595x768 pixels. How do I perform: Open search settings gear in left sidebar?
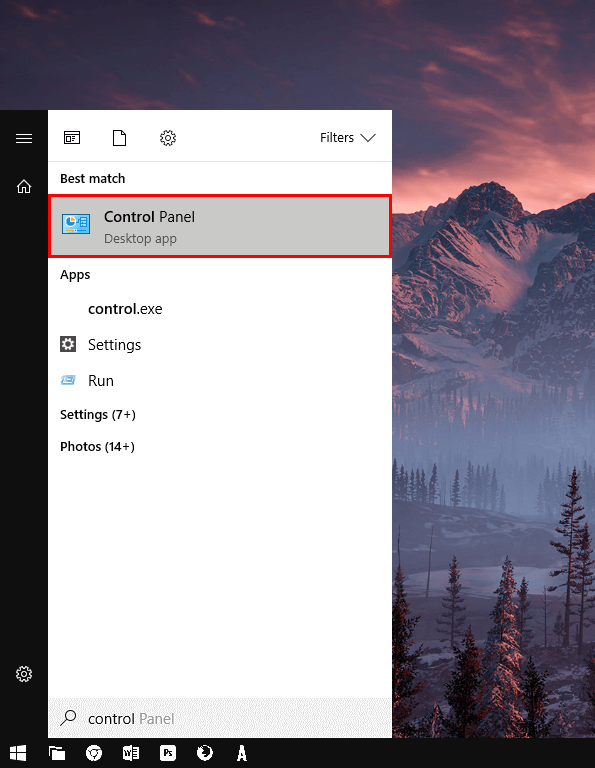[x=24, y=674]
